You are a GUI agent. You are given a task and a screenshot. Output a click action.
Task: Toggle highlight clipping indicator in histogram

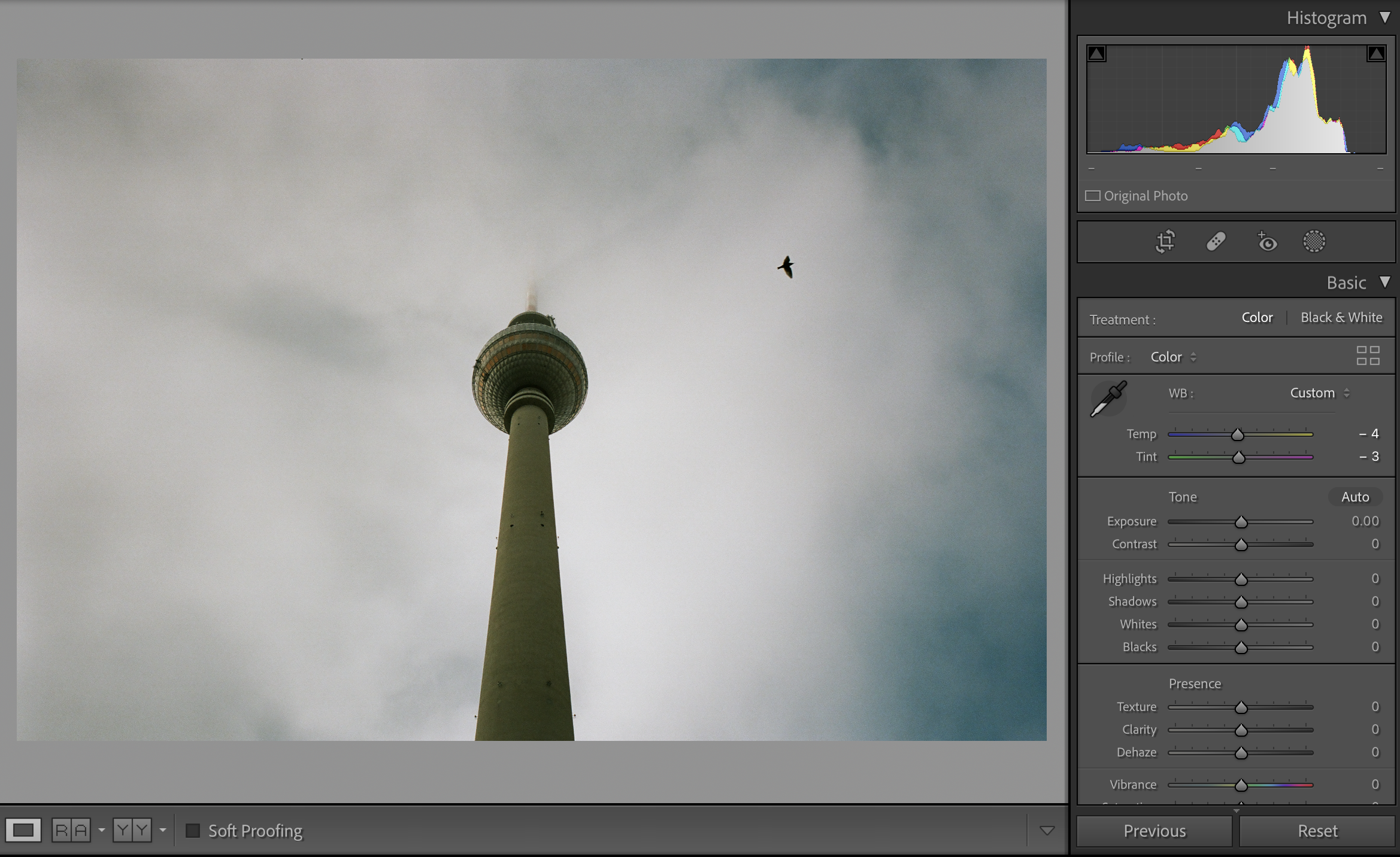(1376, 54)
